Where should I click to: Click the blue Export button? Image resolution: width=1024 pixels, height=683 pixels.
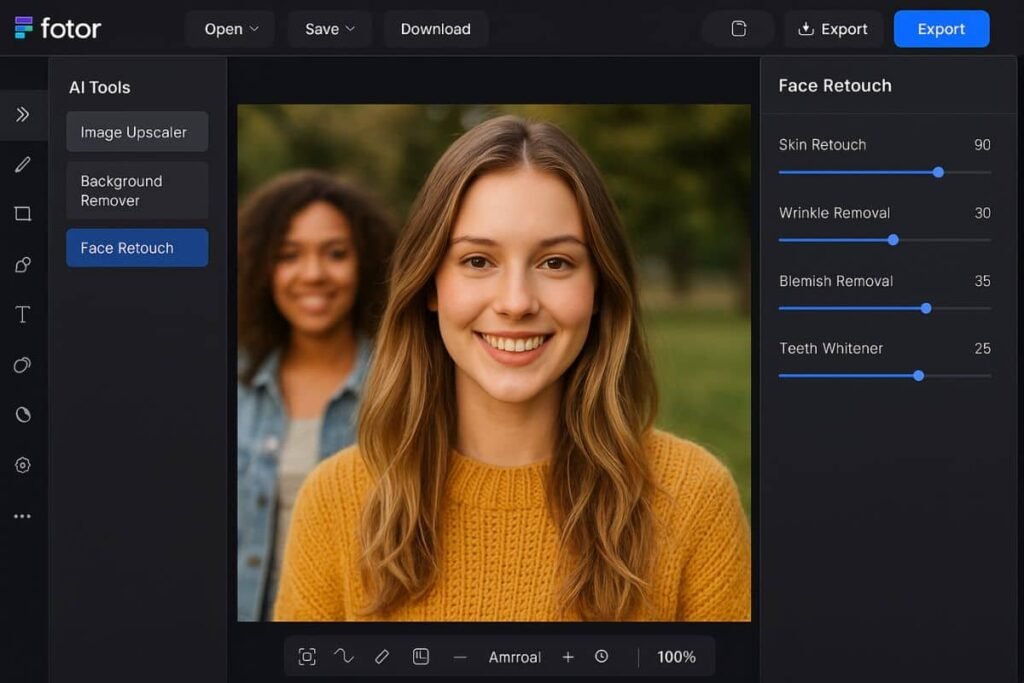941,29
